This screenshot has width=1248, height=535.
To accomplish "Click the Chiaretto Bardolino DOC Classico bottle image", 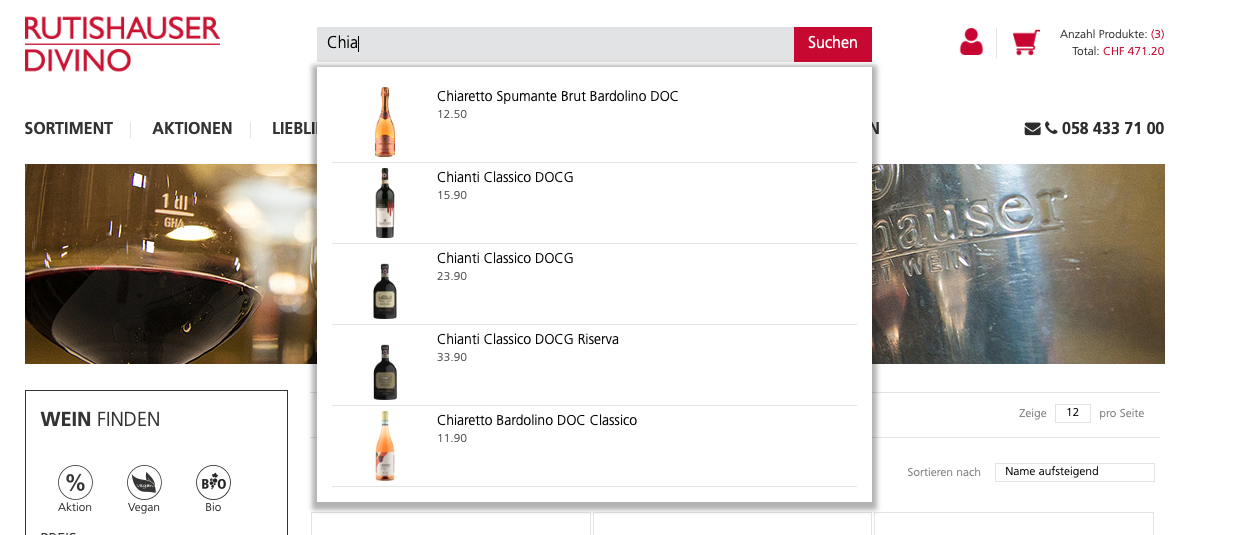I will pyautogui.click(x=384, y=446).
